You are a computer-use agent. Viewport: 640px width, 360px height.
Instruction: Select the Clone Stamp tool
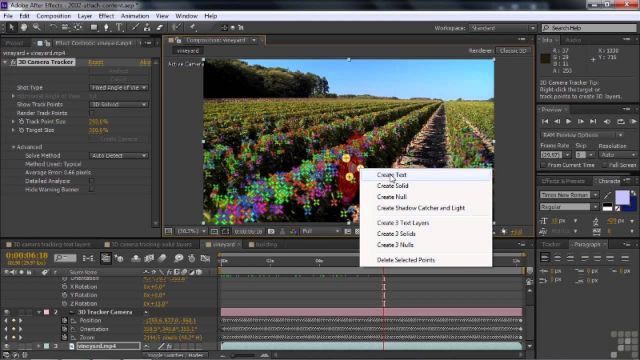click(147, 27)
